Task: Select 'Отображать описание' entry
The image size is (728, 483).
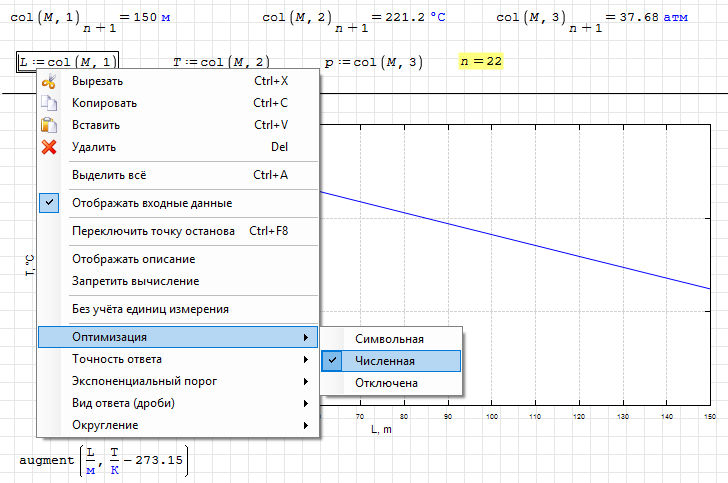Action: point(133,259)
